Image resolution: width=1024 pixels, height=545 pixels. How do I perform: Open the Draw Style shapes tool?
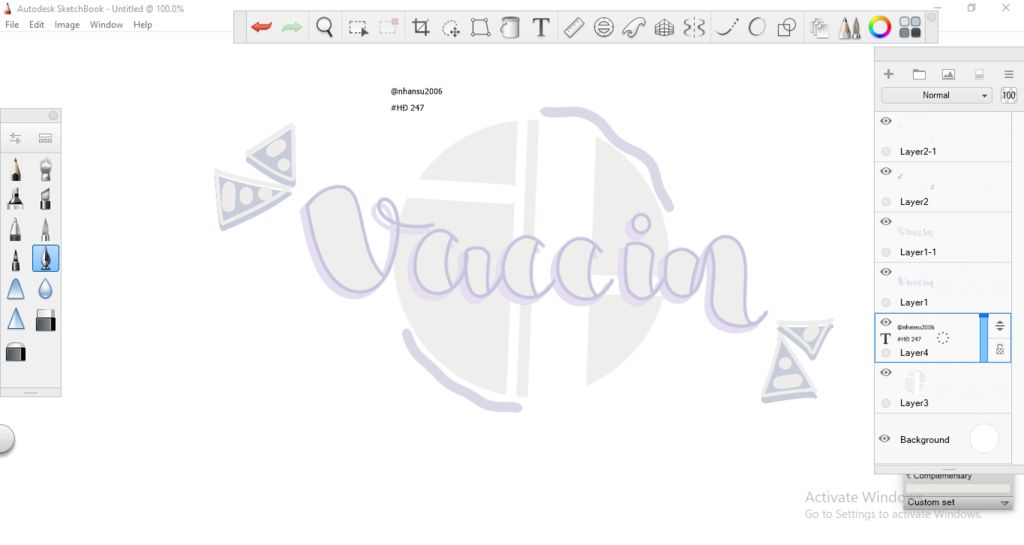pyautogui.click(x=786, y=27)
